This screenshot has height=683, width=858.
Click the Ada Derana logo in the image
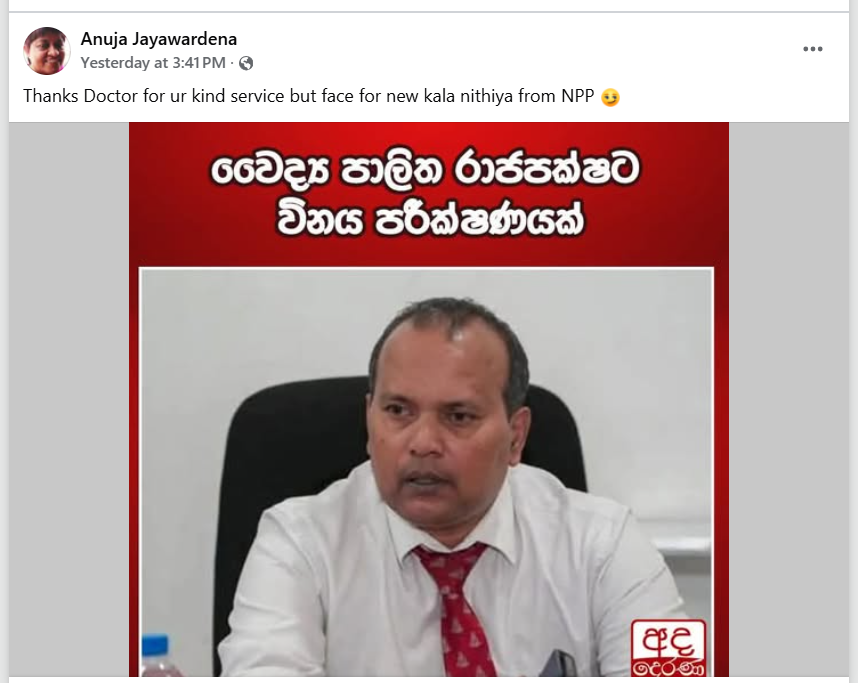click(x=668, y=648)
